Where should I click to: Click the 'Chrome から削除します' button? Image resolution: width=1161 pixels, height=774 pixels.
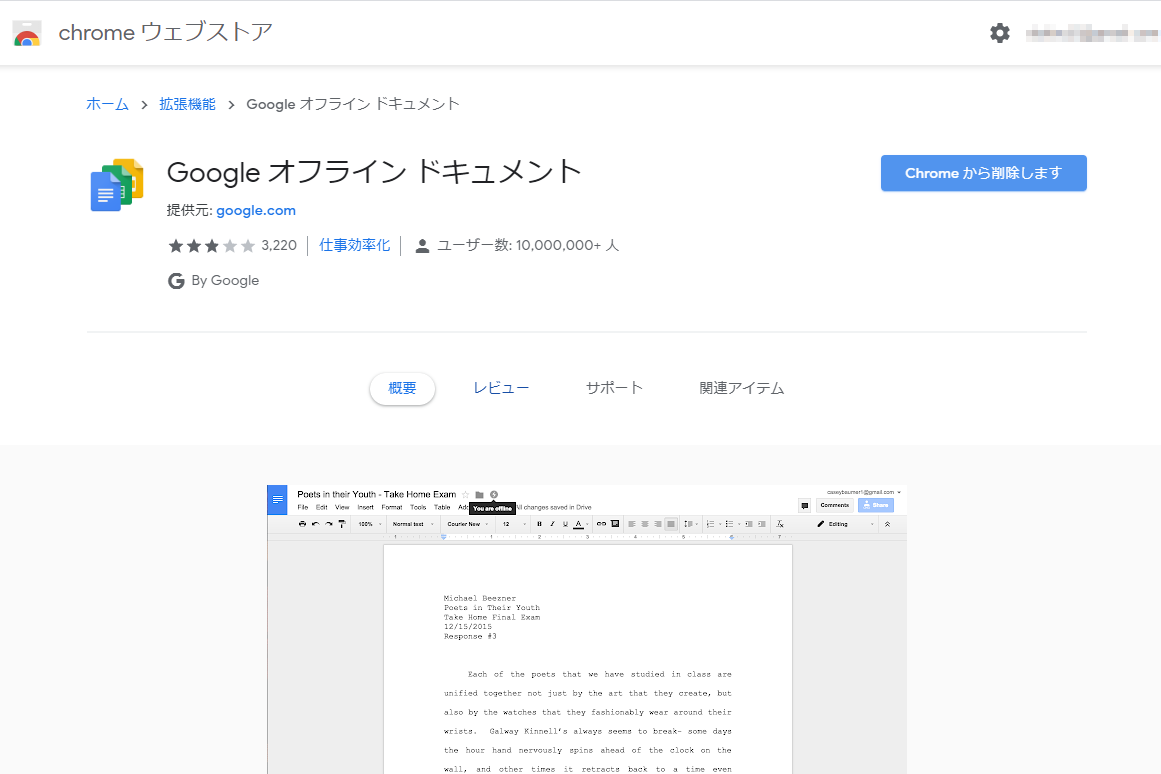tap(983, 172)
